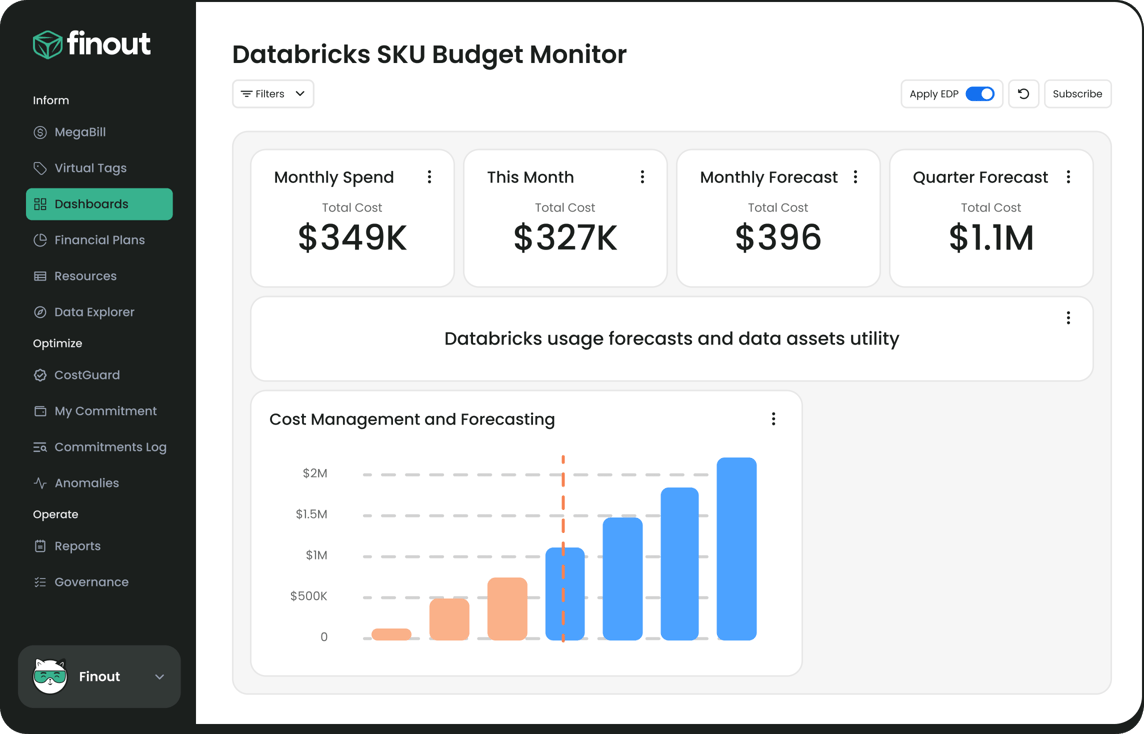Click the tallest orange bar in chart
1144x734 pixels.
[507, 609]
